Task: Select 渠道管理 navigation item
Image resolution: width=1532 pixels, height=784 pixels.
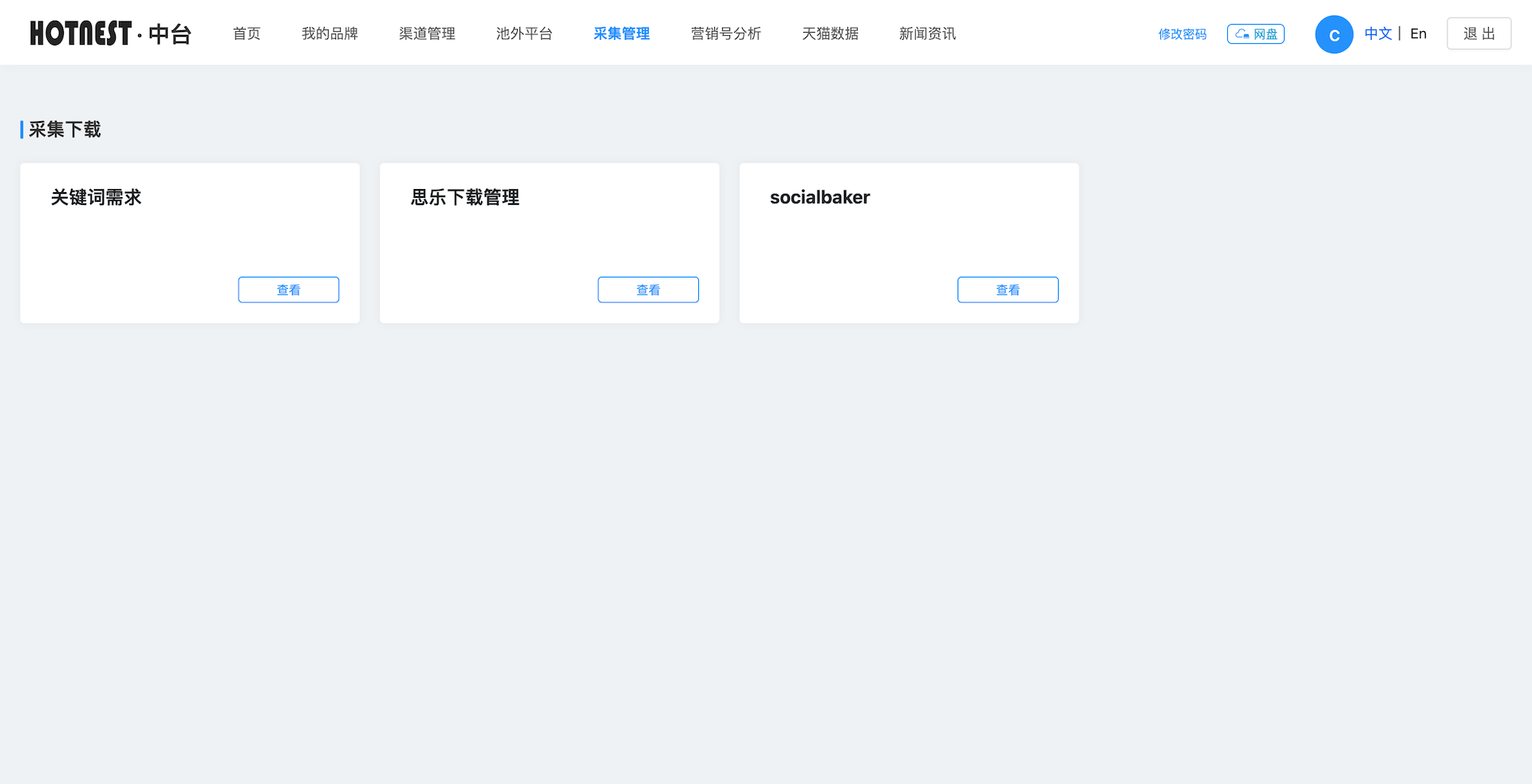Action: 427,33
